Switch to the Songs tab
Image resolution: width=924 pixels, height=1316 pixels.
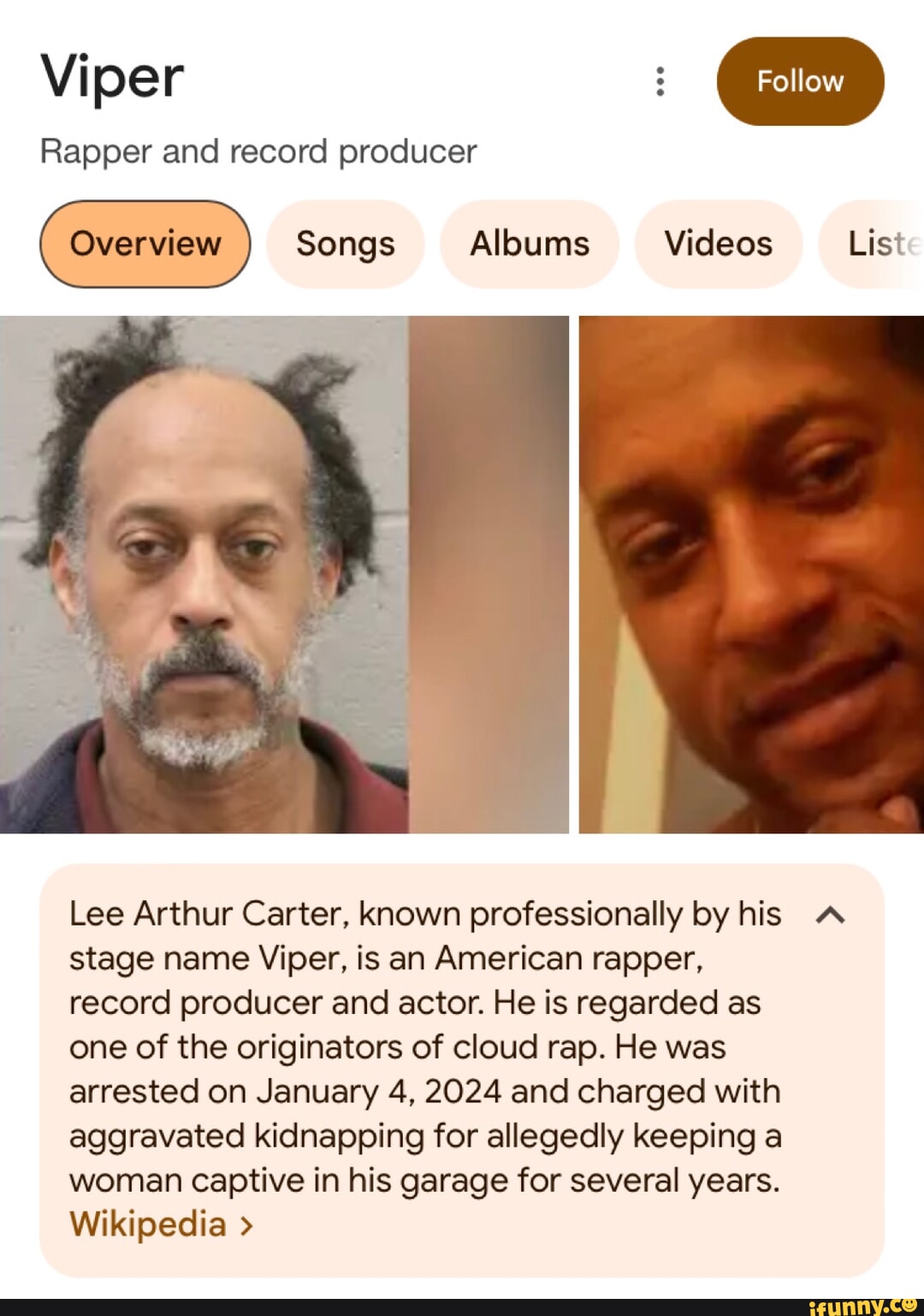tap(346, 244)
